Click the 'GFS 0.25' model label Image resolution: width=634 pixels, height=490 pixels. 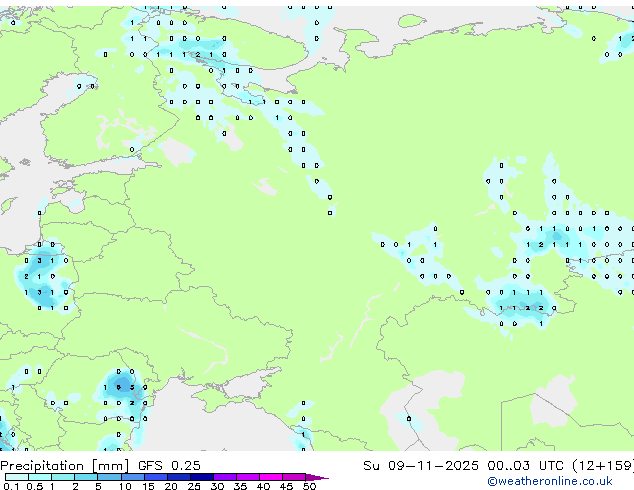tap(169, 466)
